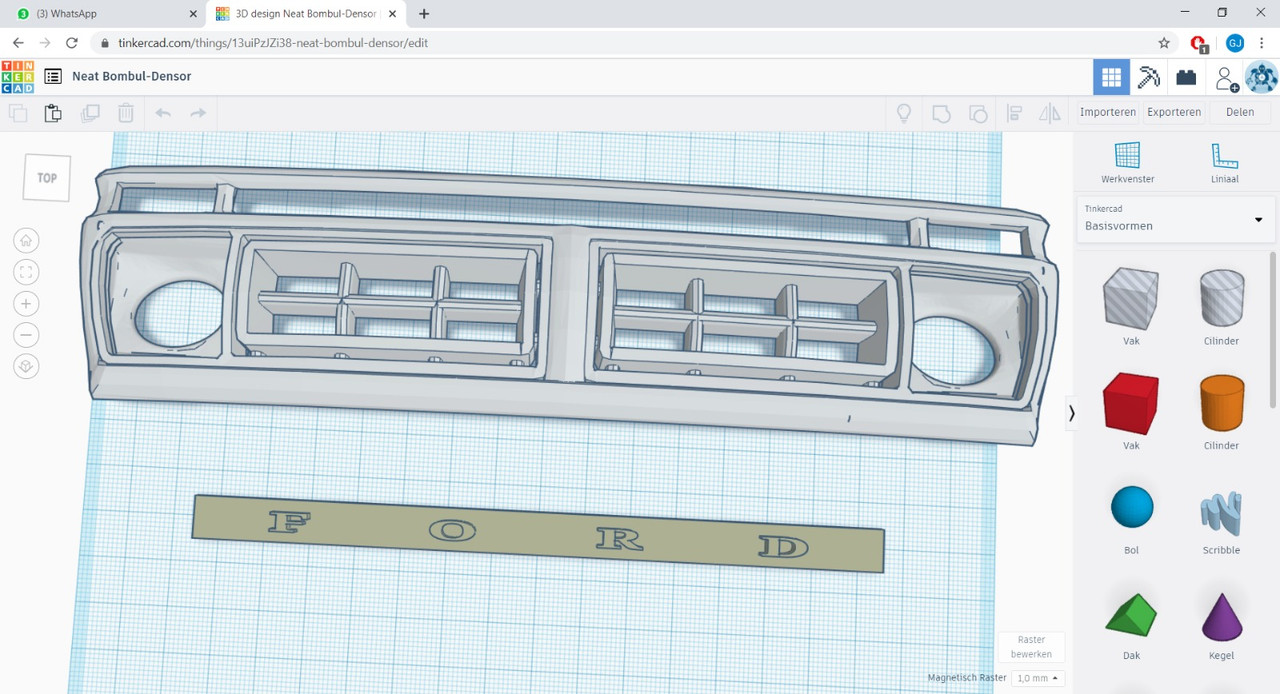Click the Paste toolbar icon
Screen dimensions: 1280x694
click(x=53, y=113)
